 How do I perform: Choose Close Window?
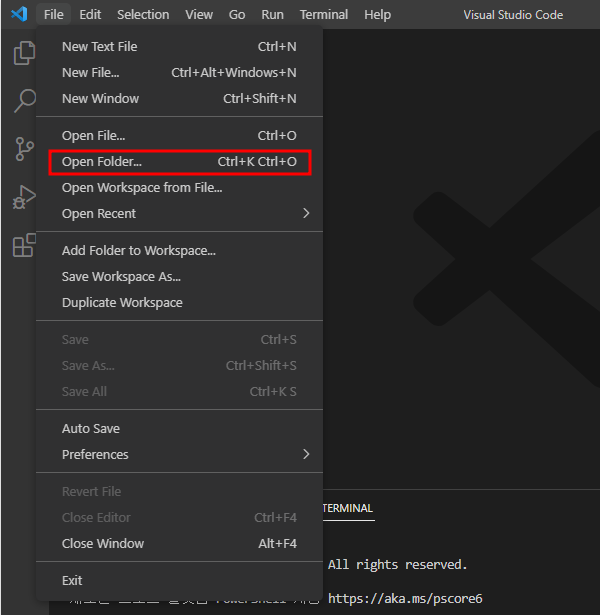coord(180,543)
